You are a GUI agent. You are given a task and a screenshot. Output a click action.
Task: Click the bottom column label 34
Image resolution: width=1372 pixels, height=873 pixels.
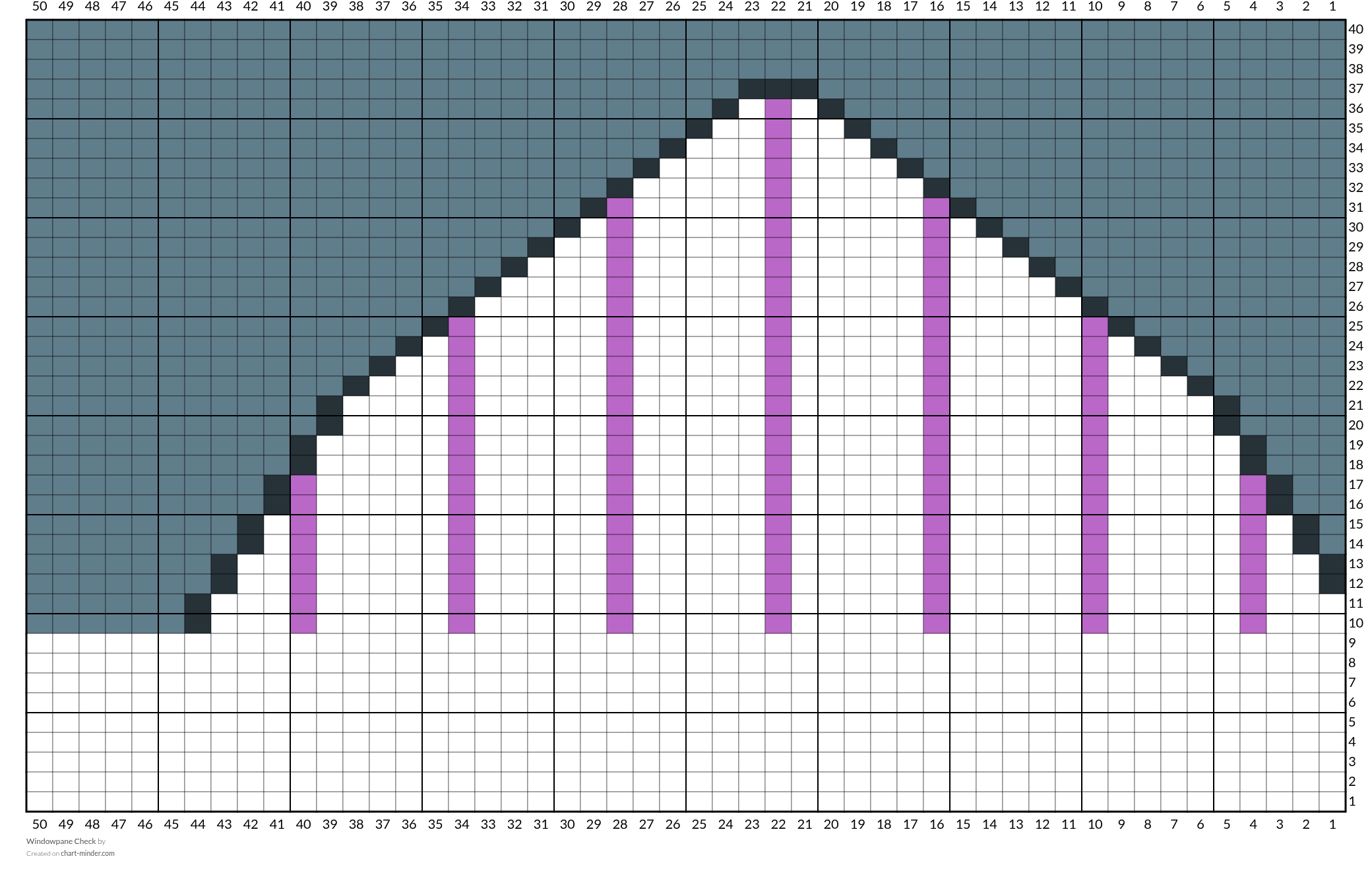462,824
